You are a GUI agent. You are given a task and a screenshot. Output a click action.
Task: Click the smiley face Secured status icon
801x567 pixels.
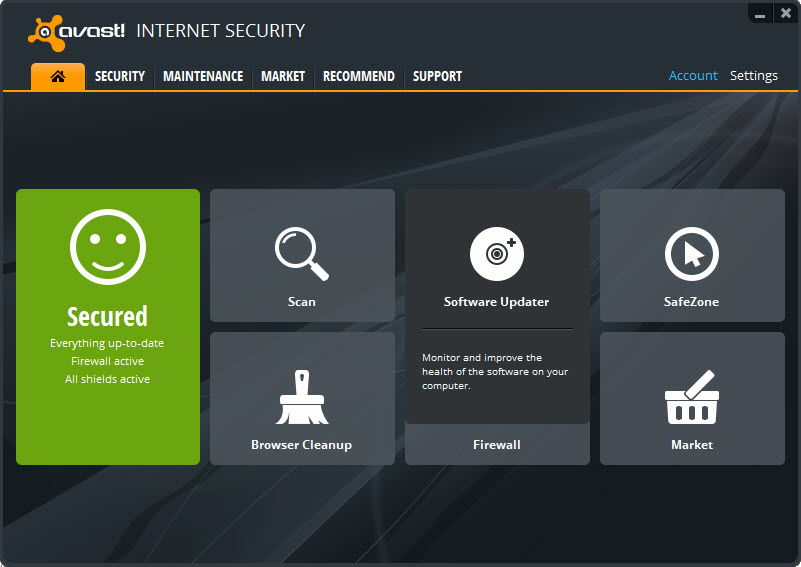point(108,247)
